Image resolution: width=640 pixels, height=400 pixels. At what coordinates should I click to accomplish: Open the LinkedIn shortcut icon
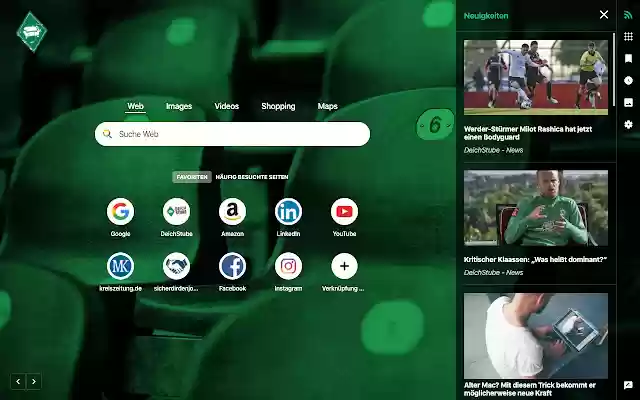(x=288, y=211)
